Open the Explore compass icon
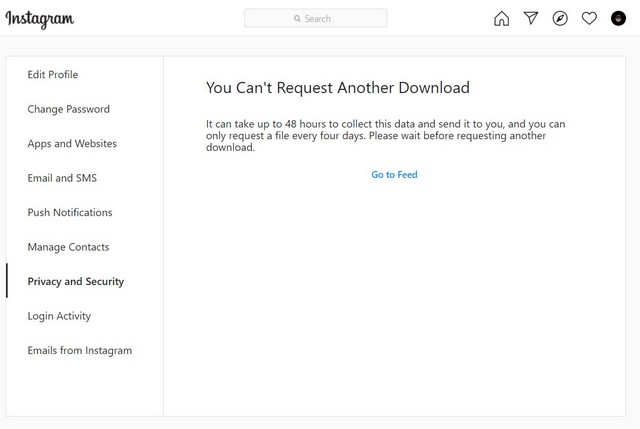 pyautogui.click(x=560, y=18)
